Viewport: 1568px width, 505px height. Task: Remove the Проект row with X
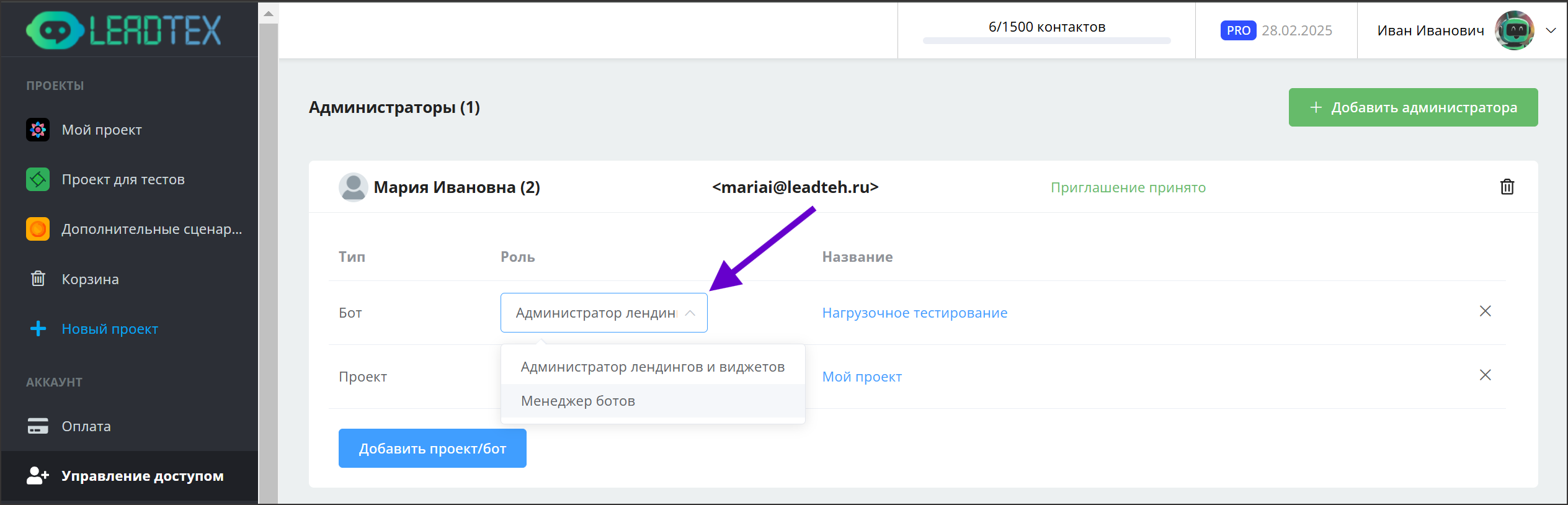coord(1485,375)
